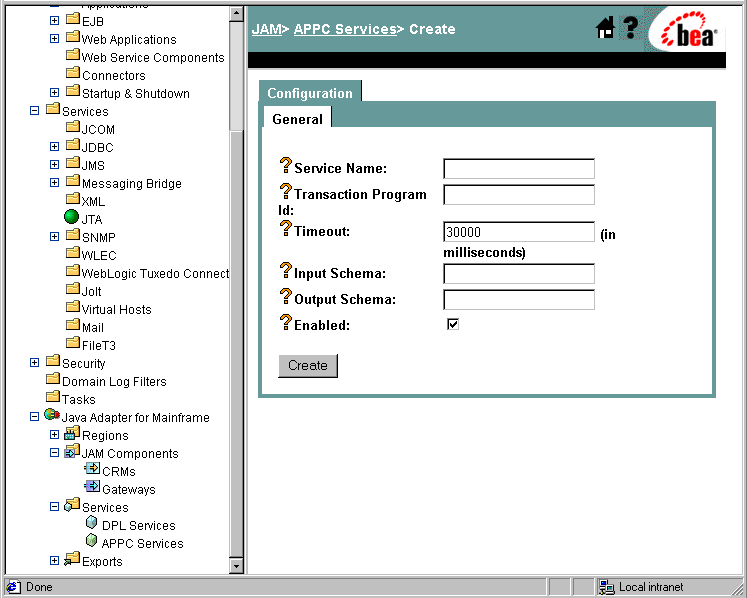747x598 pixels.
Task: Open WebLogic Tuxedo Connector tree item
Action: pyautogui.click(x=155, y=274)
